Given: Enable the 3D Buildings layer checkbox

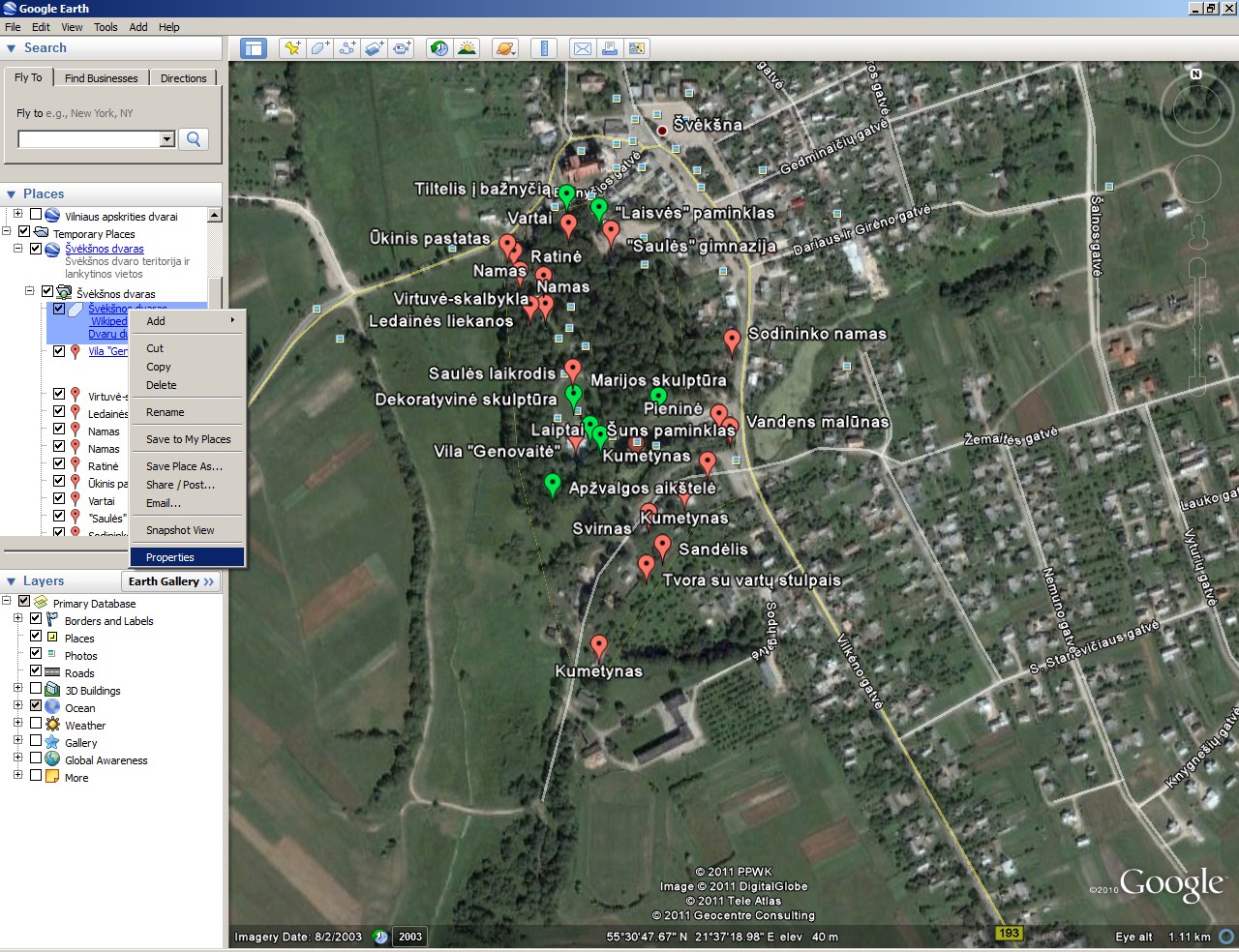Looking at the screenshot, I should [x=36, y=690].
